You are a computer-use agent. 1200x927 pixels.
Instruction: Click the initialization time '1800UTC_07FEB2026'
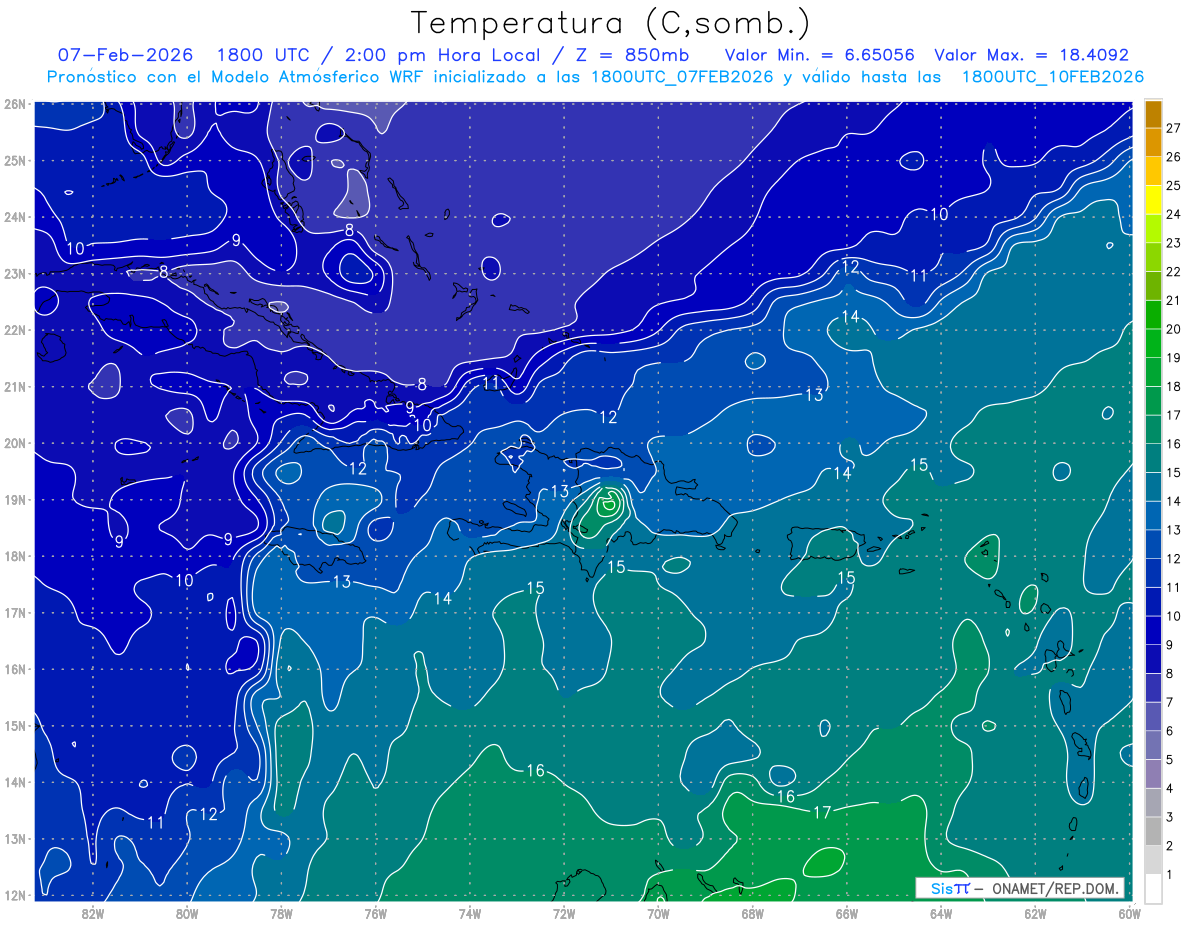tap(682, 77)
